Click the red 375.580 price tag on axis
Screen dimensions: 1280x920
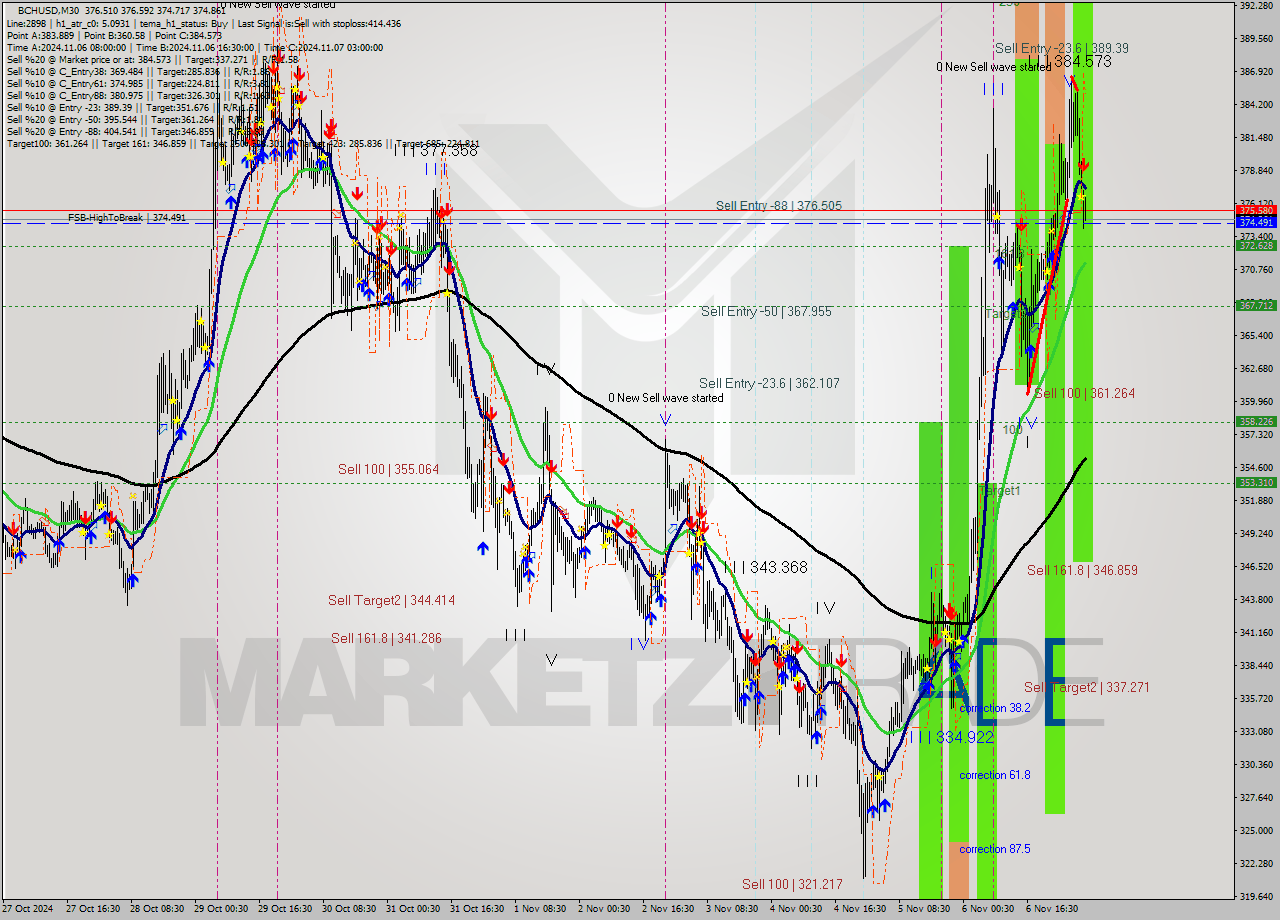[1257, 211]
